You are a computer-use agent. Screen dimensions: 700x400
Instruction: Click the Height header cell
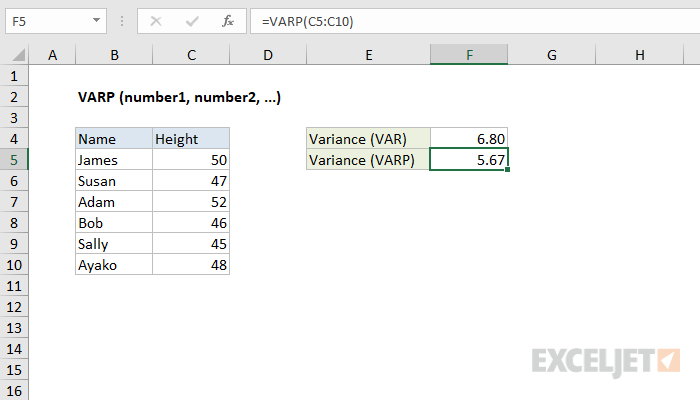191,139
